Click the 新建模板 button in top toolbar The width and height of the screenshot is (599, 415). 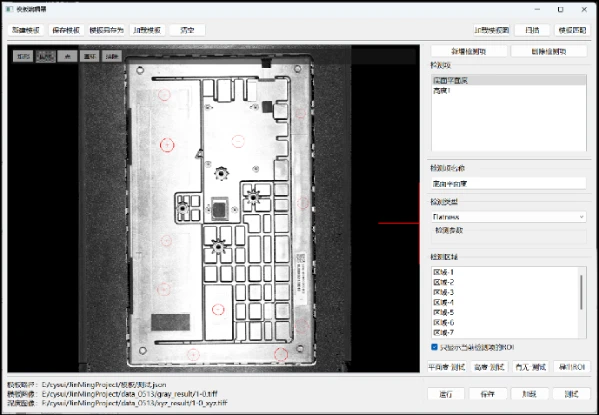(x=26, y=30)
